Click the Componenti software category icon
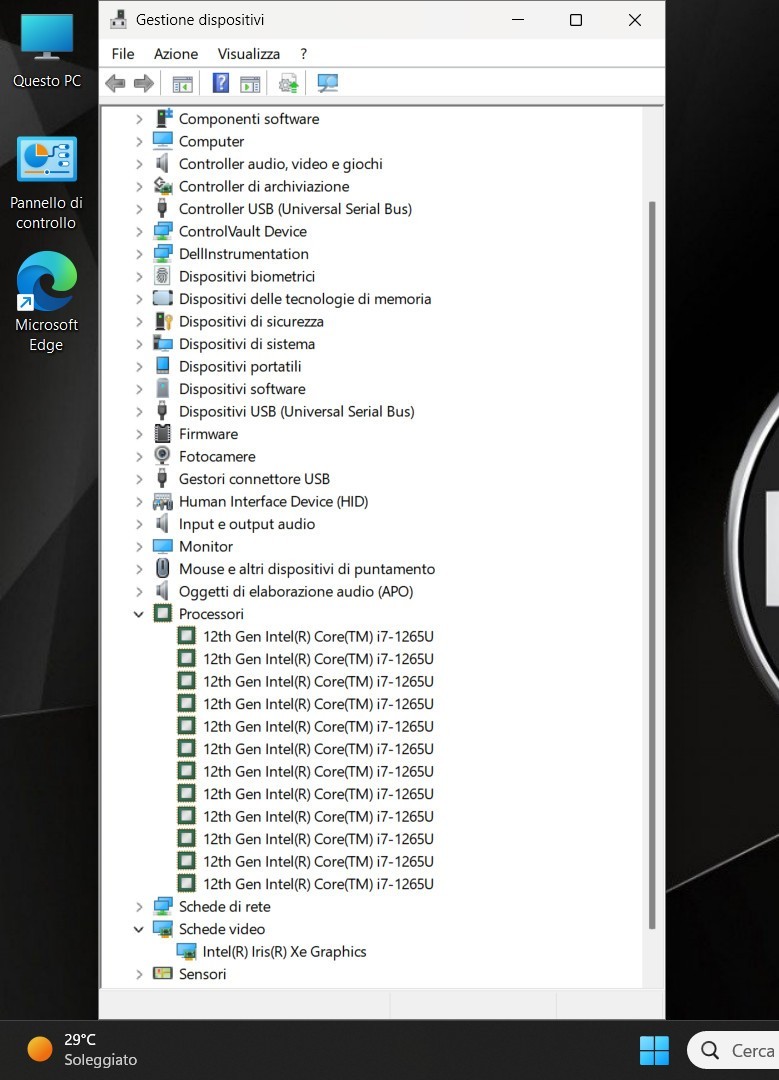 coord(163,118)
